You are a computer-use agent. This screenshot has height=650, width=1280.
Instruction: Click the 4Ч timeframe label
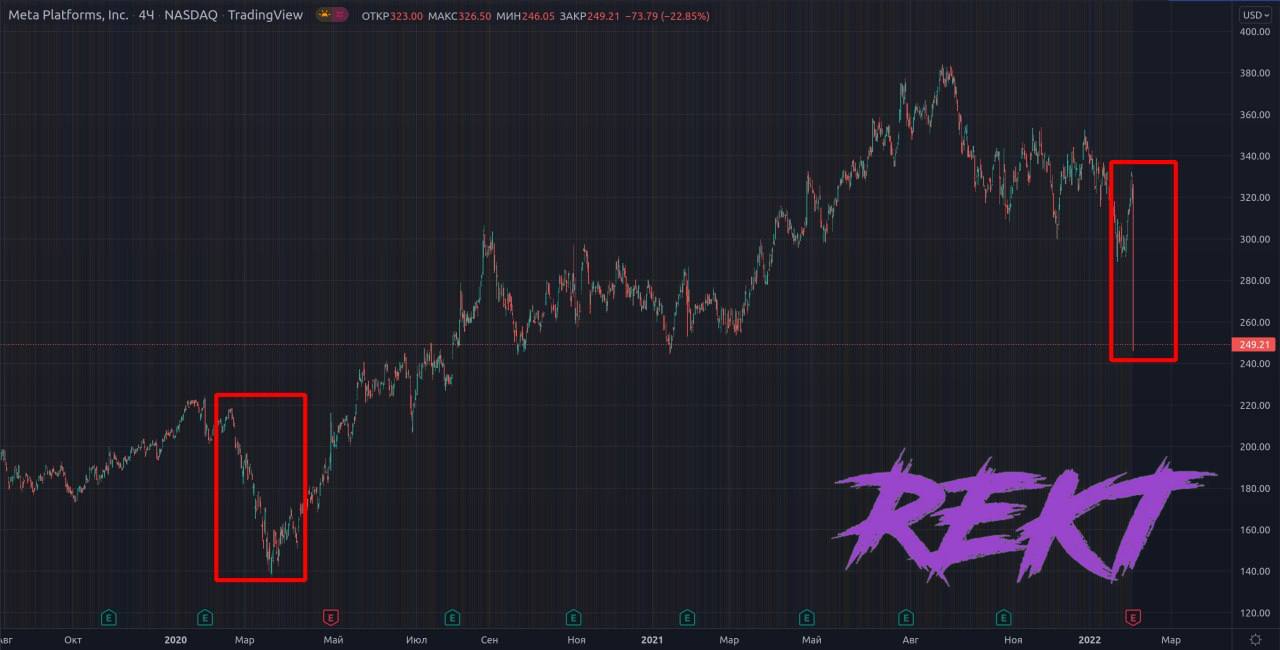click(x=147, y=15)
